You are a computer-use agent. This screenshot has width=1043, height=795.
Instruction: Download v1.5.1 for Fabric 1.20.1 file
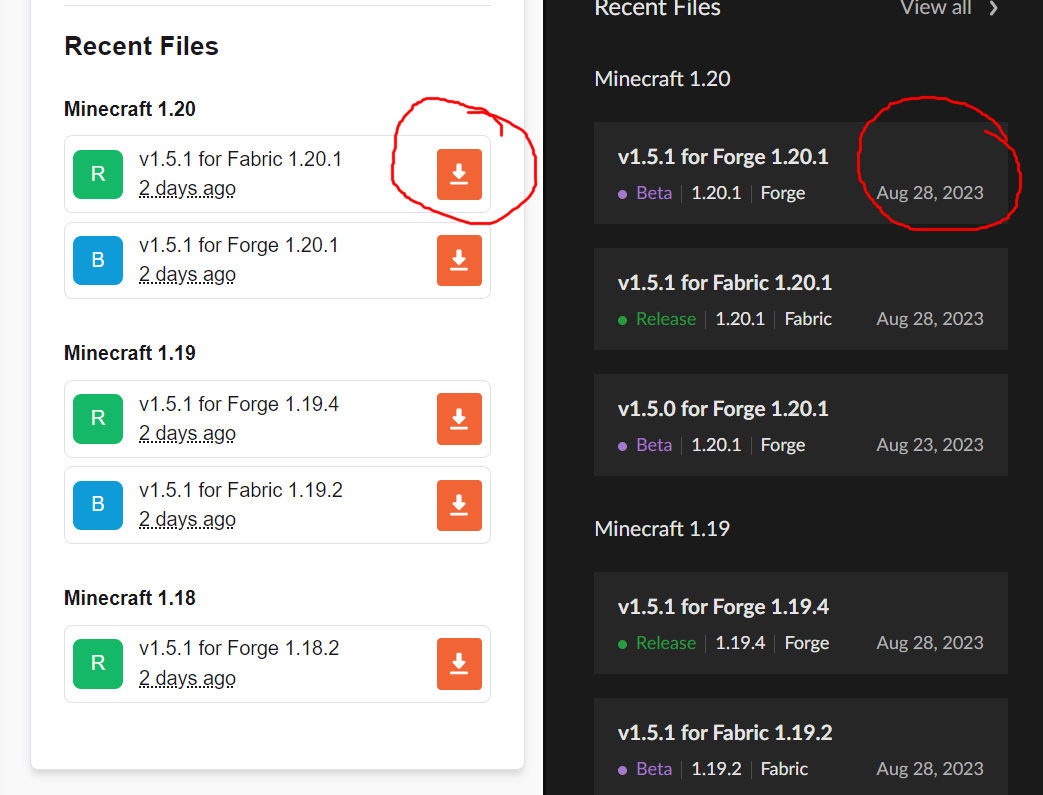(x=459, y=174)
